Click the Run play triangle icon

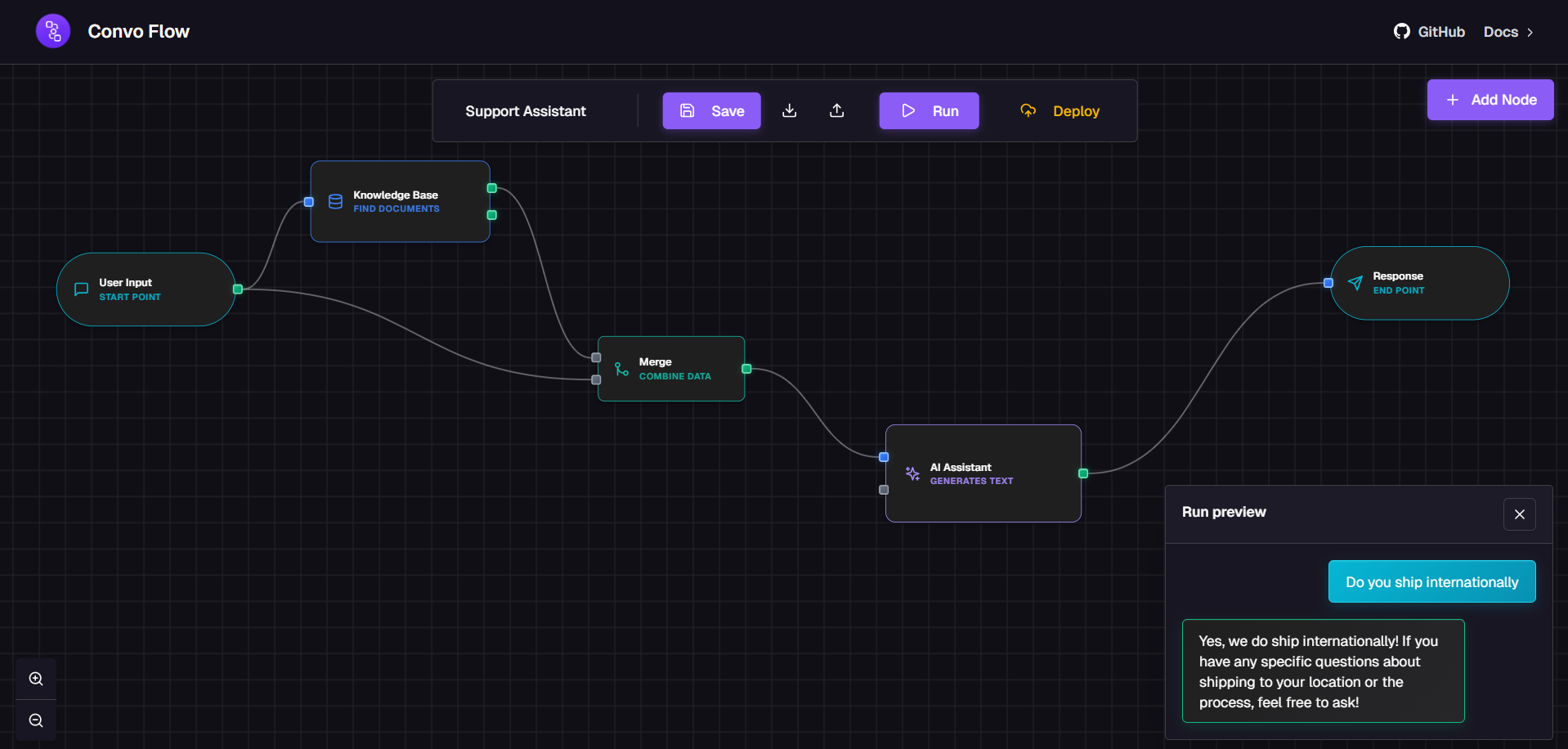(x=908, y=110)
